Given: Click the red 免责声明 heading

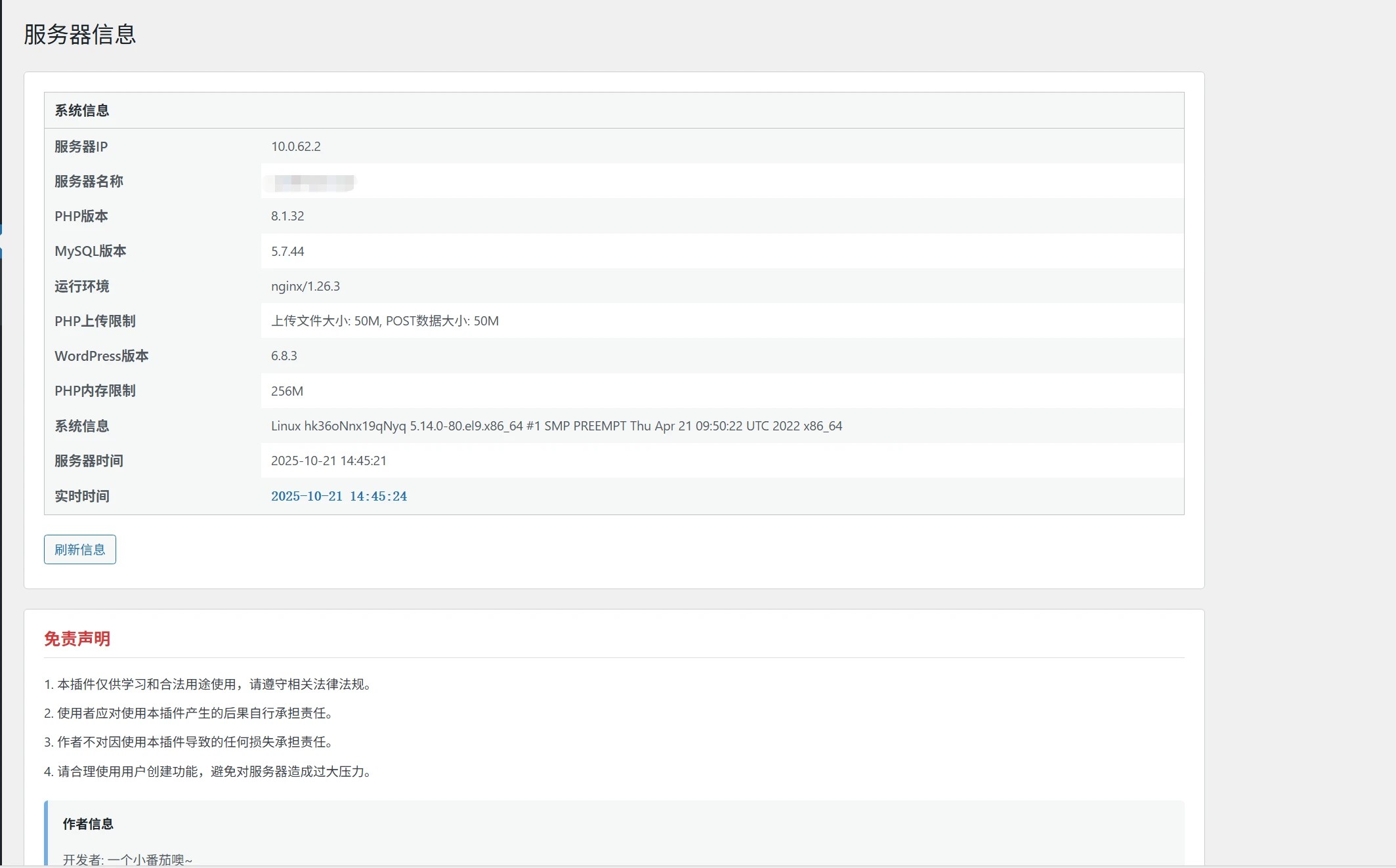Looking at the screenshot, I should [x=77, y=638].
